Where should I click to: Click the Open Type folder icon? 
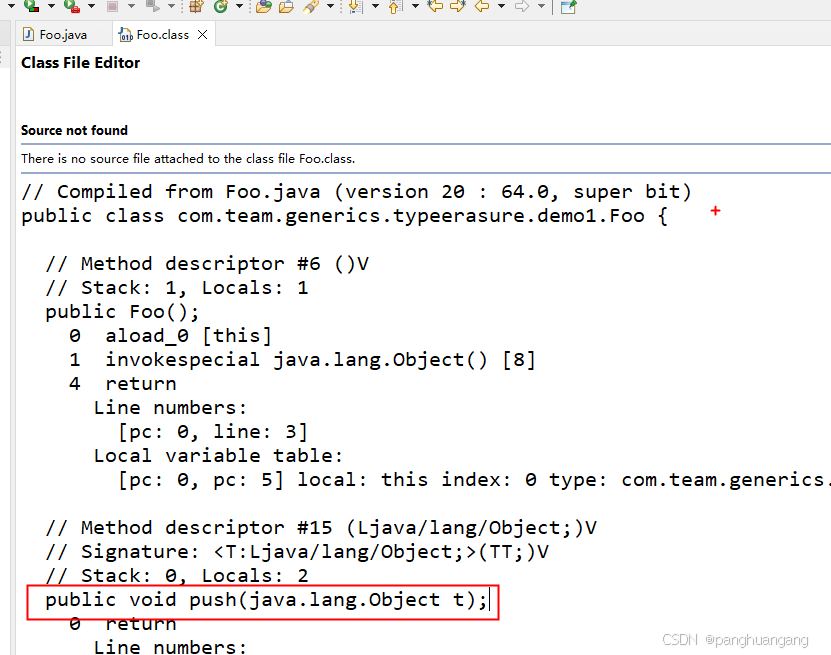[x=263, y=6]
